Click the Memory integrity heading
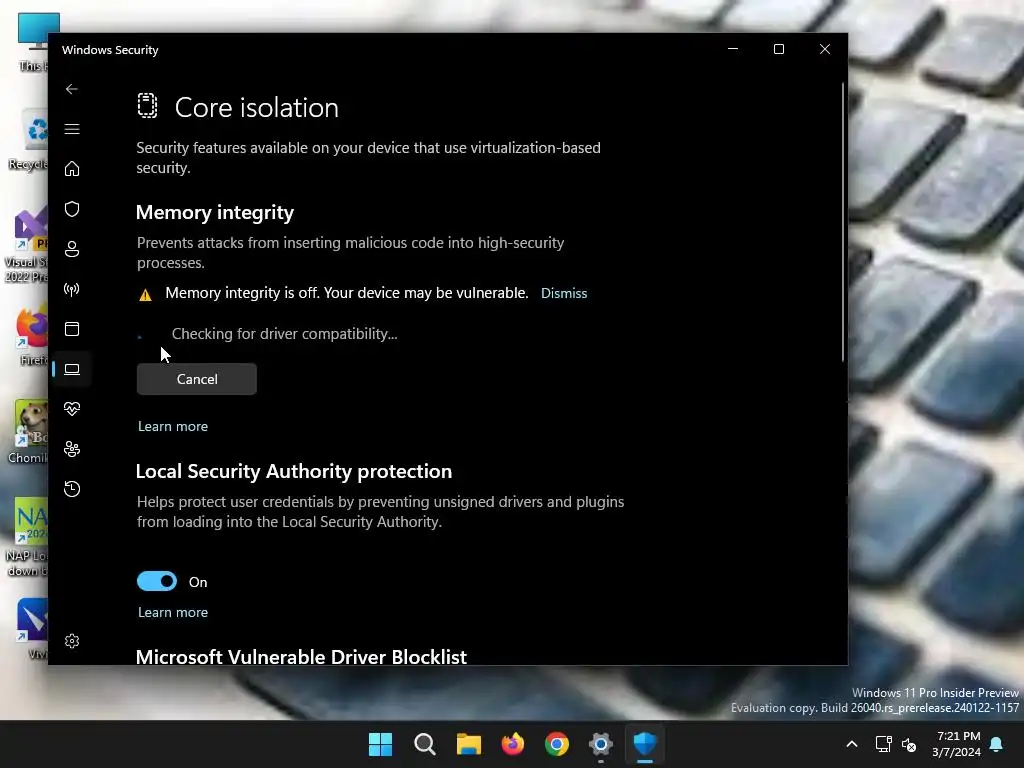The height and width of the screenshot is (768, 1024). tap(215, 212)
